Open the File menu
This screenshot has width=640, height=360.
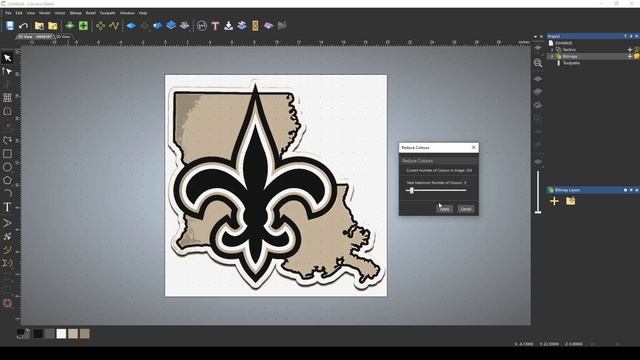pos(8,13)
